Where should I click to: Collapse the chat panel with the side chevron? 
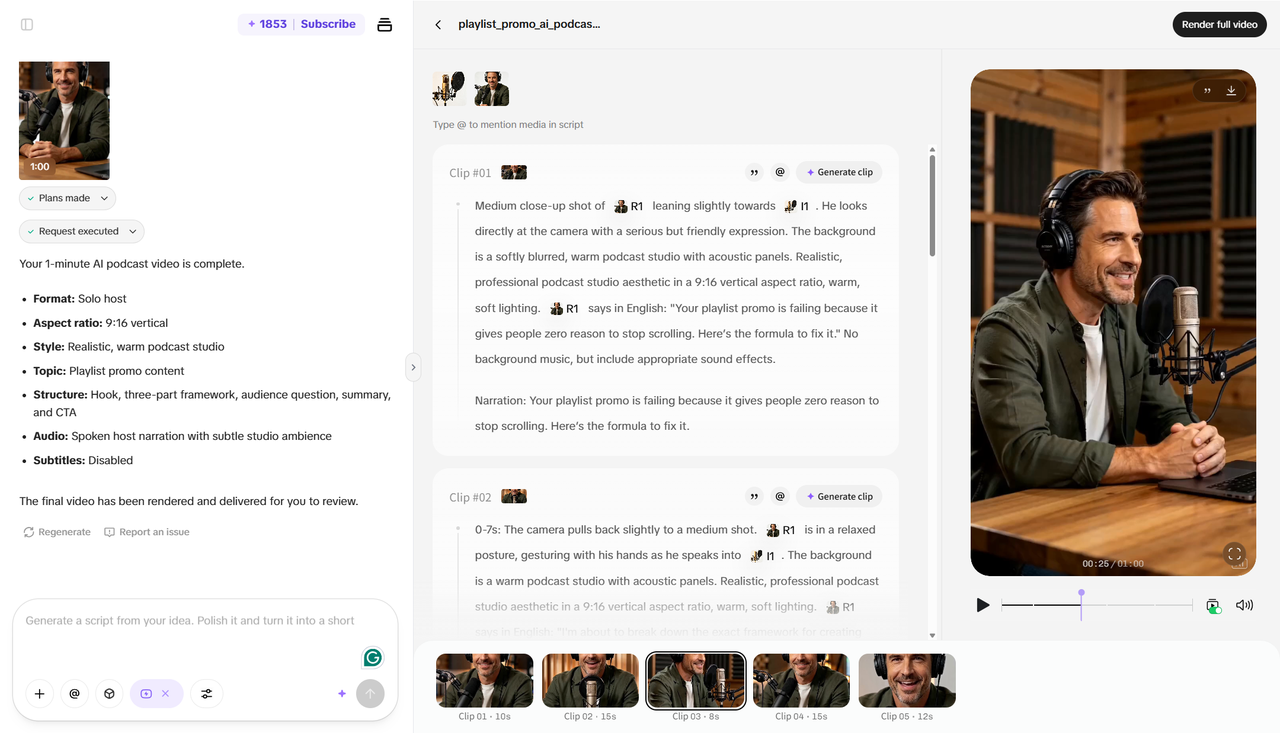click(x=413, y=367)
